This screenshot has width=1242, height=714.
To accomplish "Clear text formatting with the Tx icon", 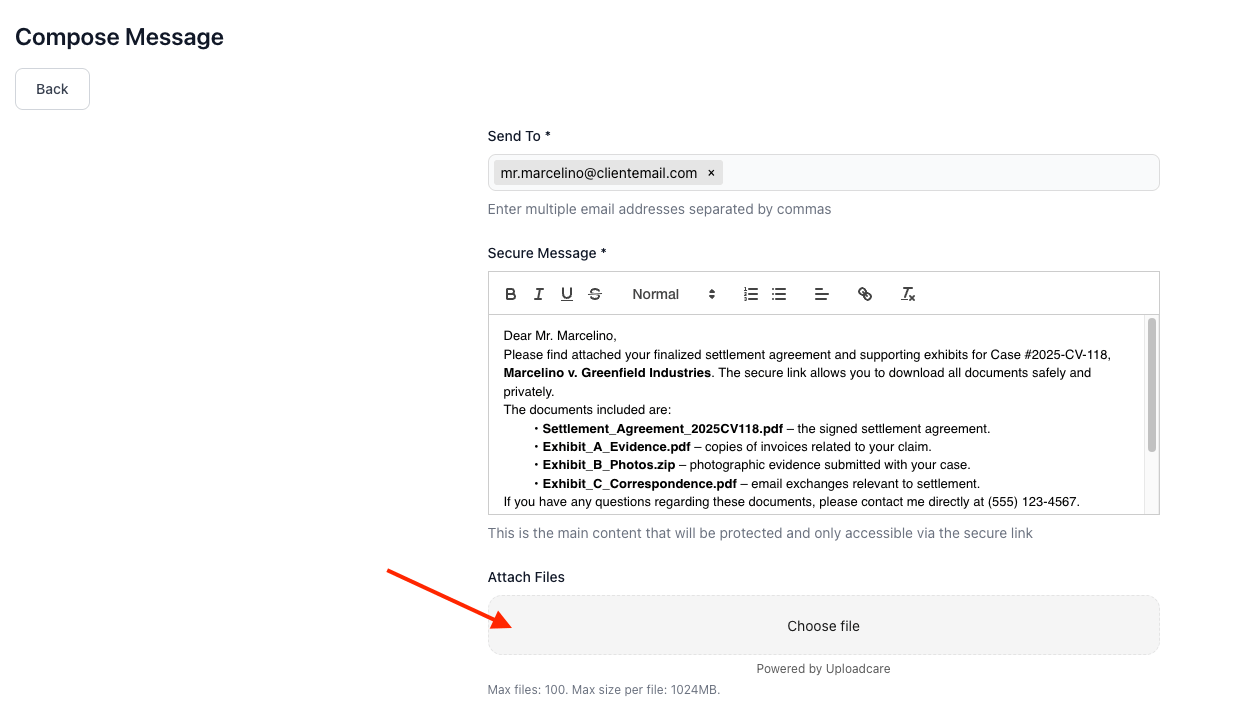I will [908, 294].
